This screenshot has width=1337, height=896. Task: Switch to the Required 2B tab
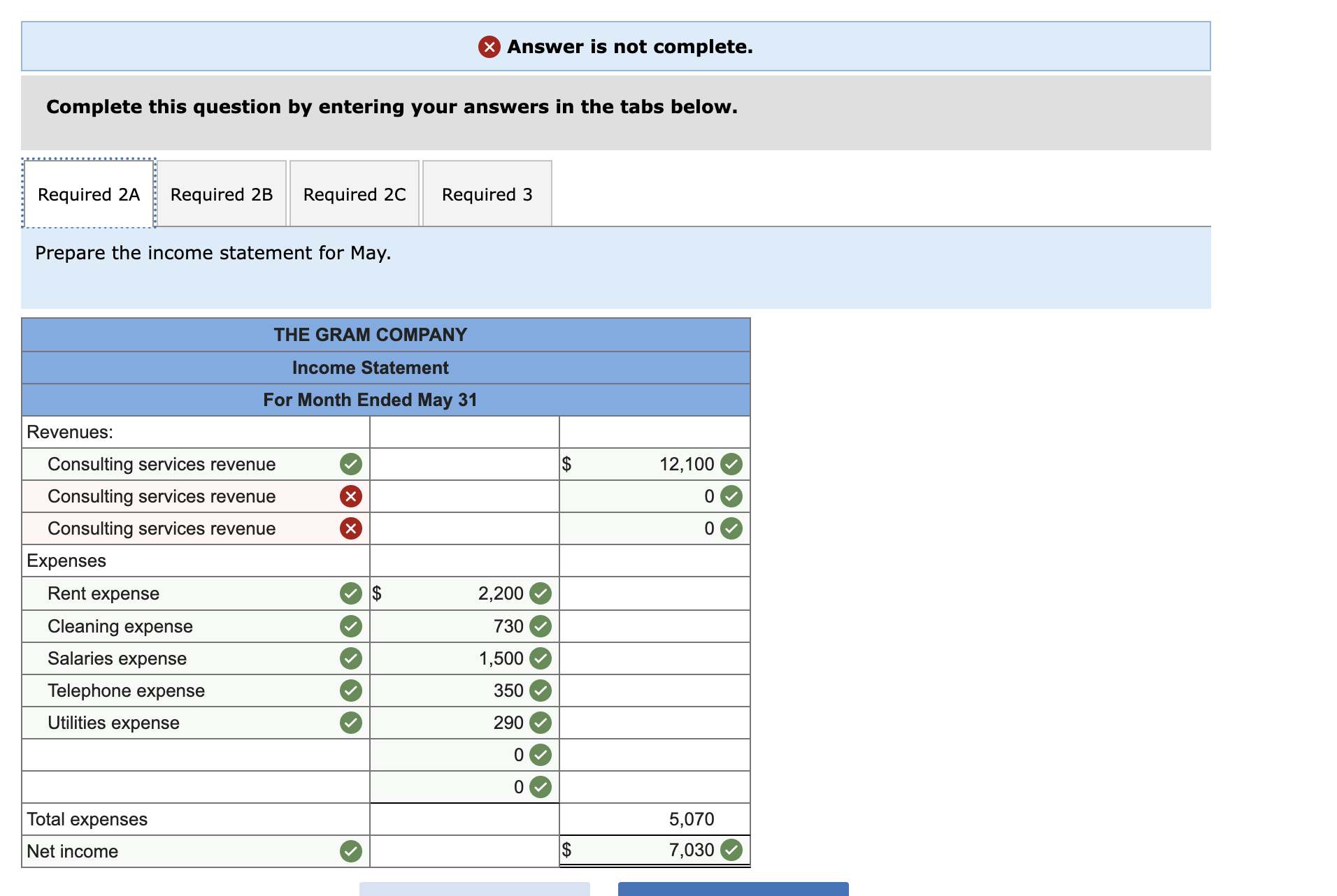pyautogui.click(x=222, y=194)
